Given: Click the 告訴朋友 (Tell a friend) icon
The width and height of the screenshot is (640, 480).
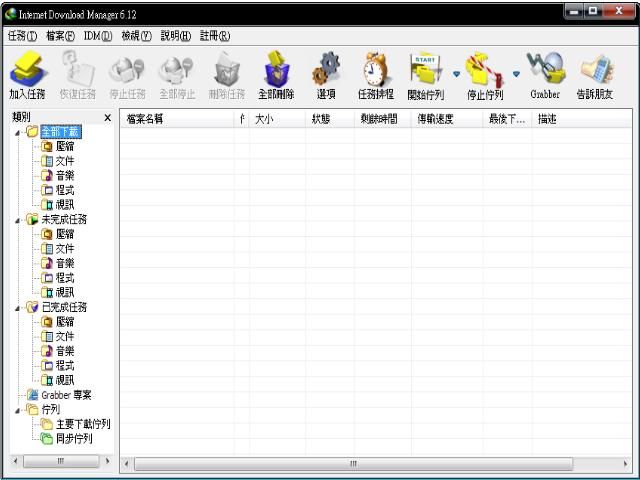Looking at the screenshot, I should [596, 76].
